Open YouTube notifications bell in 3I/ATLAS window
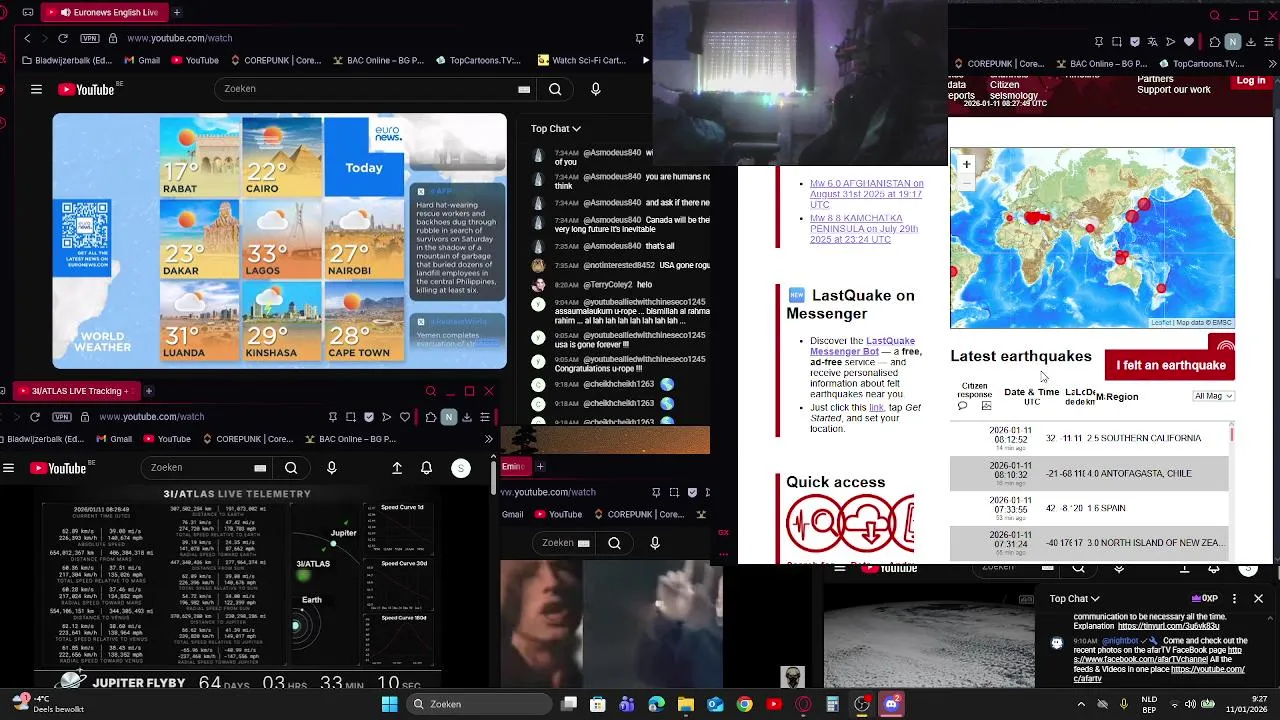 (x=427, y=468)
